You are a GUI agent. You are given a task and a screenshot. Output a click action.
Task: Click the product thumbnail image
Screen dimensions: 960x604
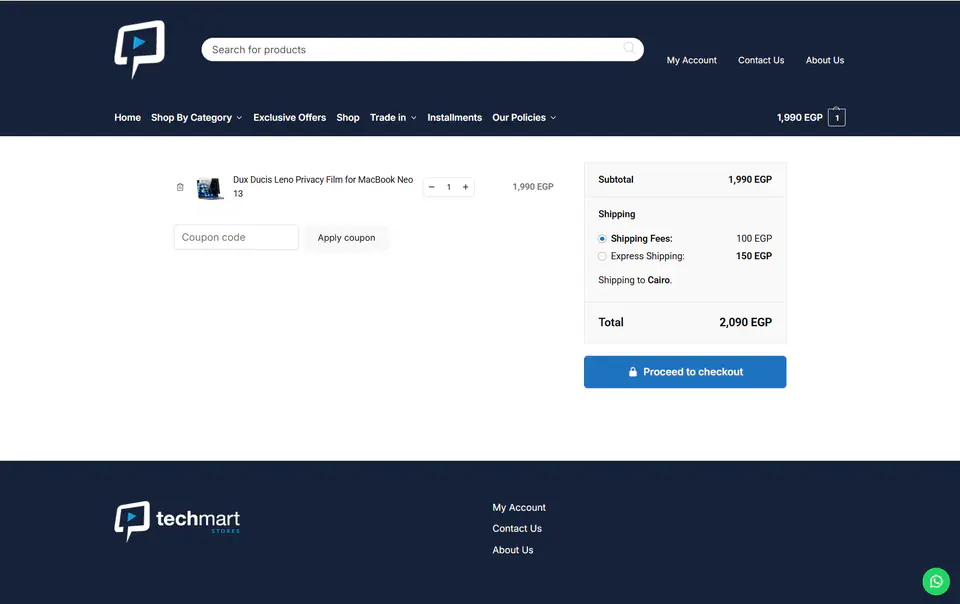tap(209, 188)
